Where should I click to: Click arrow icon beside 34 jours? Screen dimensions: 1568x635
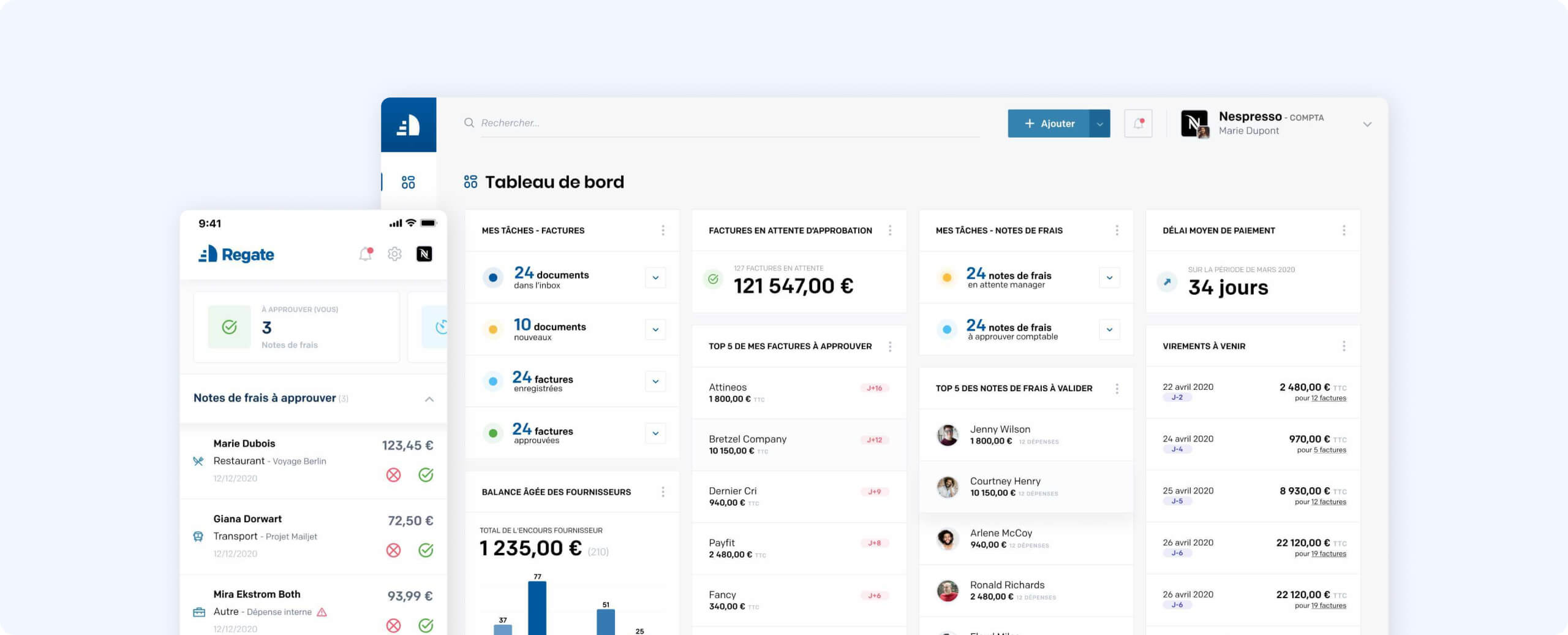point(1167,282)
